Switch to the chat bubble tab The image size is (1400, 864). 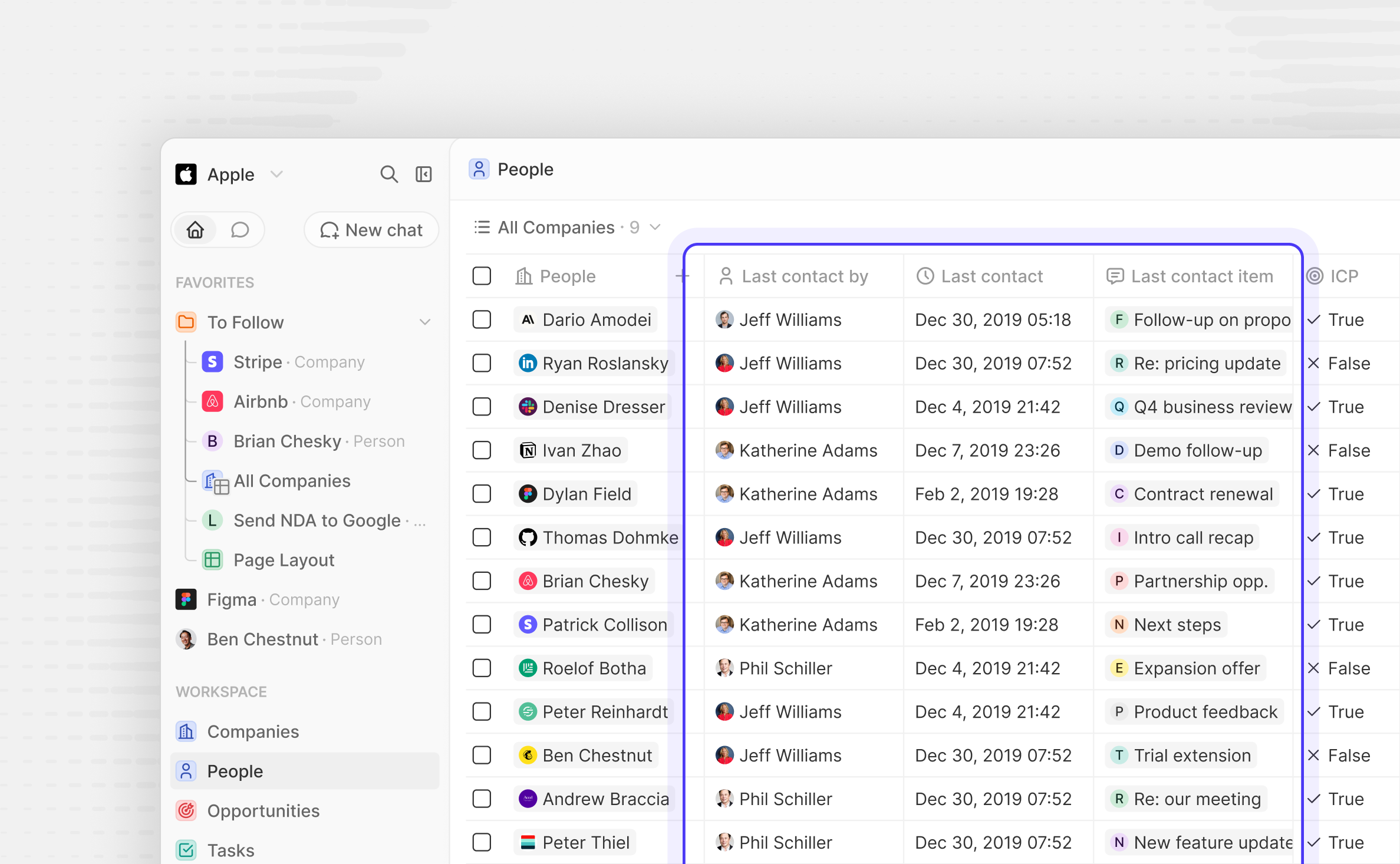pyautogui.click(x=240, y=230)
